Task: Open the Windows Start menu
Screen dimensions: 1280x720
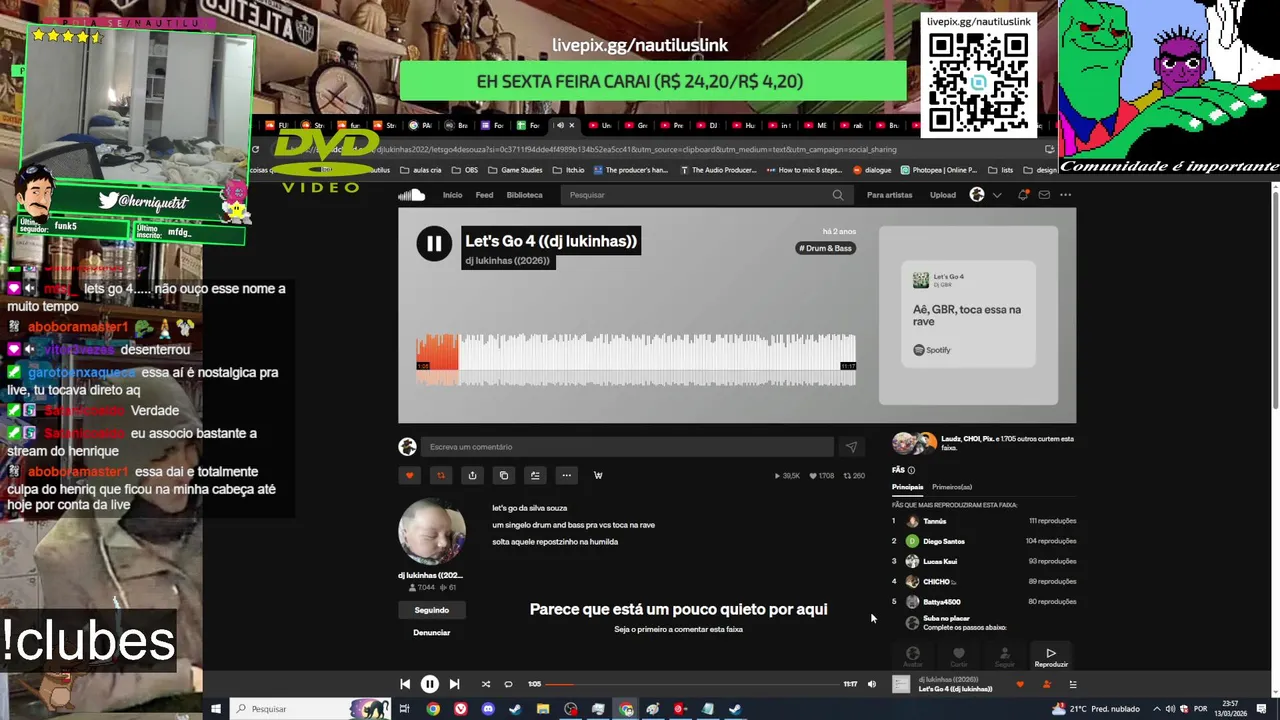Action: pyautogui.click(x=215, y=709)
